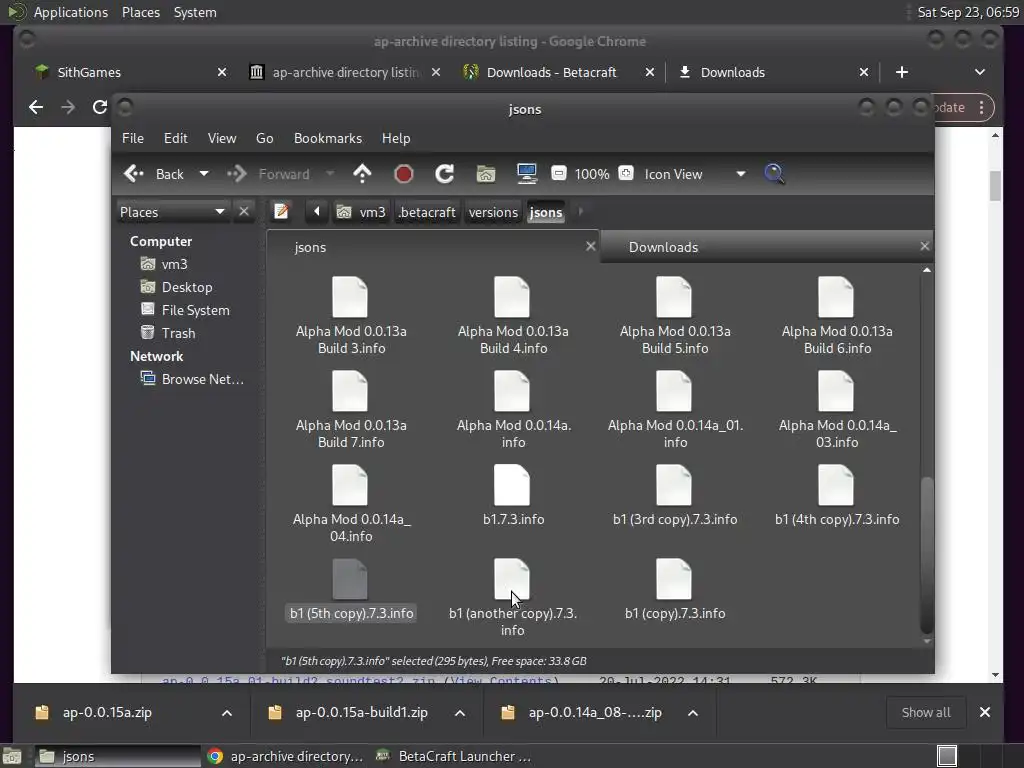The width and height of the screenshot is (1024, 768).
Task: Expand ap-0.0.14a_08 zip download options
Action: [693, 713]
